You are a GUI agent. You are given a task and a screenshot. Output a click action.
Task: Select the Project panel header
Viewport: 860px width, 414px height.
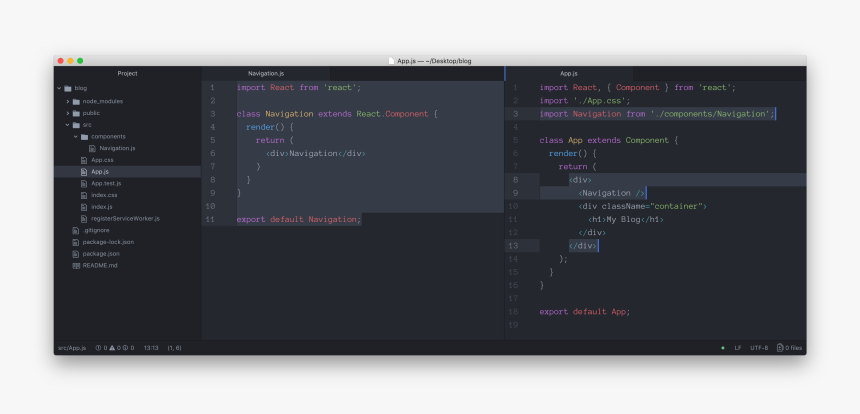click(127, 73)
